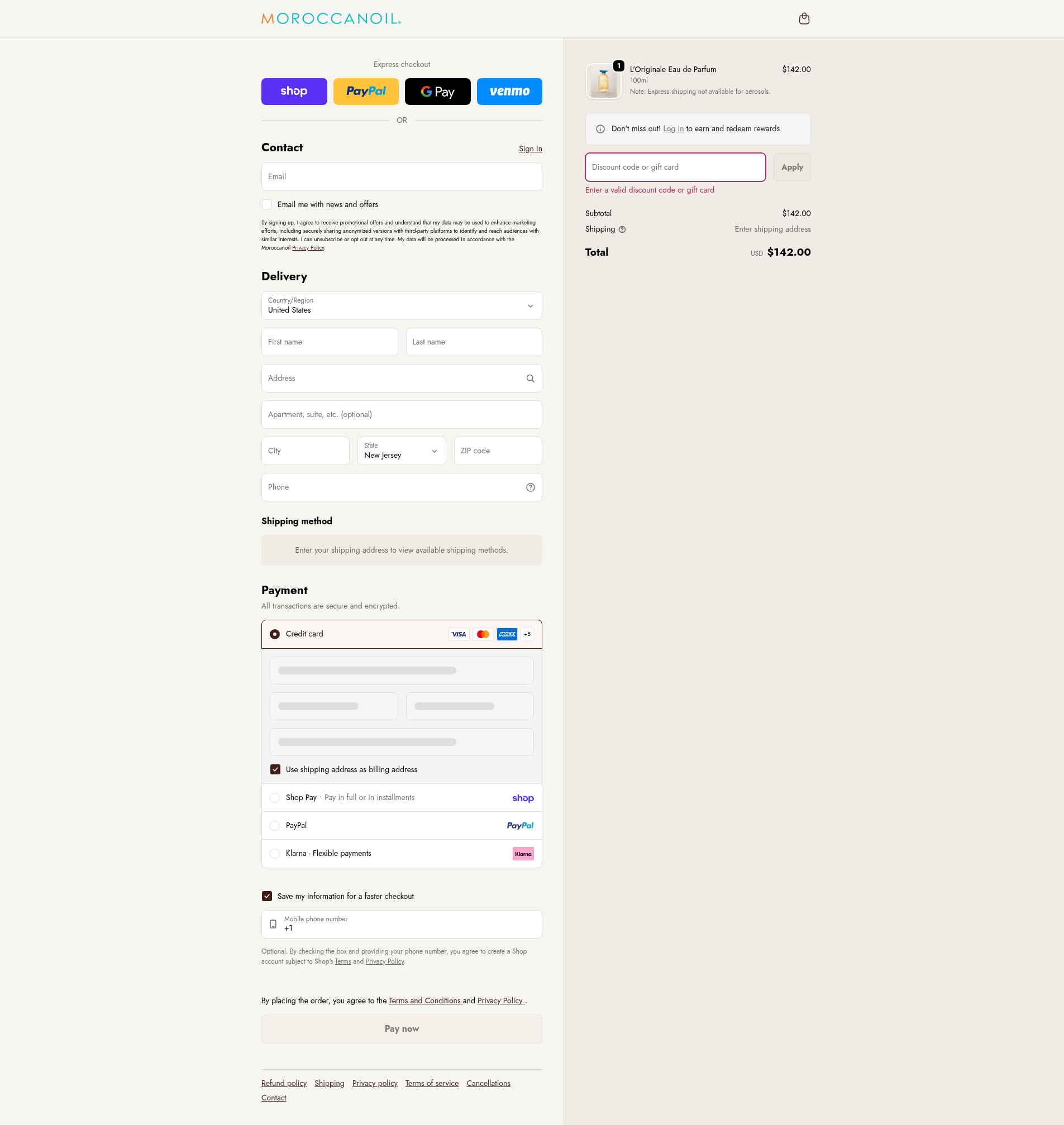Select the Shop Pay payment radio option
The image size is (1064, 1125).
pos(275,798)
